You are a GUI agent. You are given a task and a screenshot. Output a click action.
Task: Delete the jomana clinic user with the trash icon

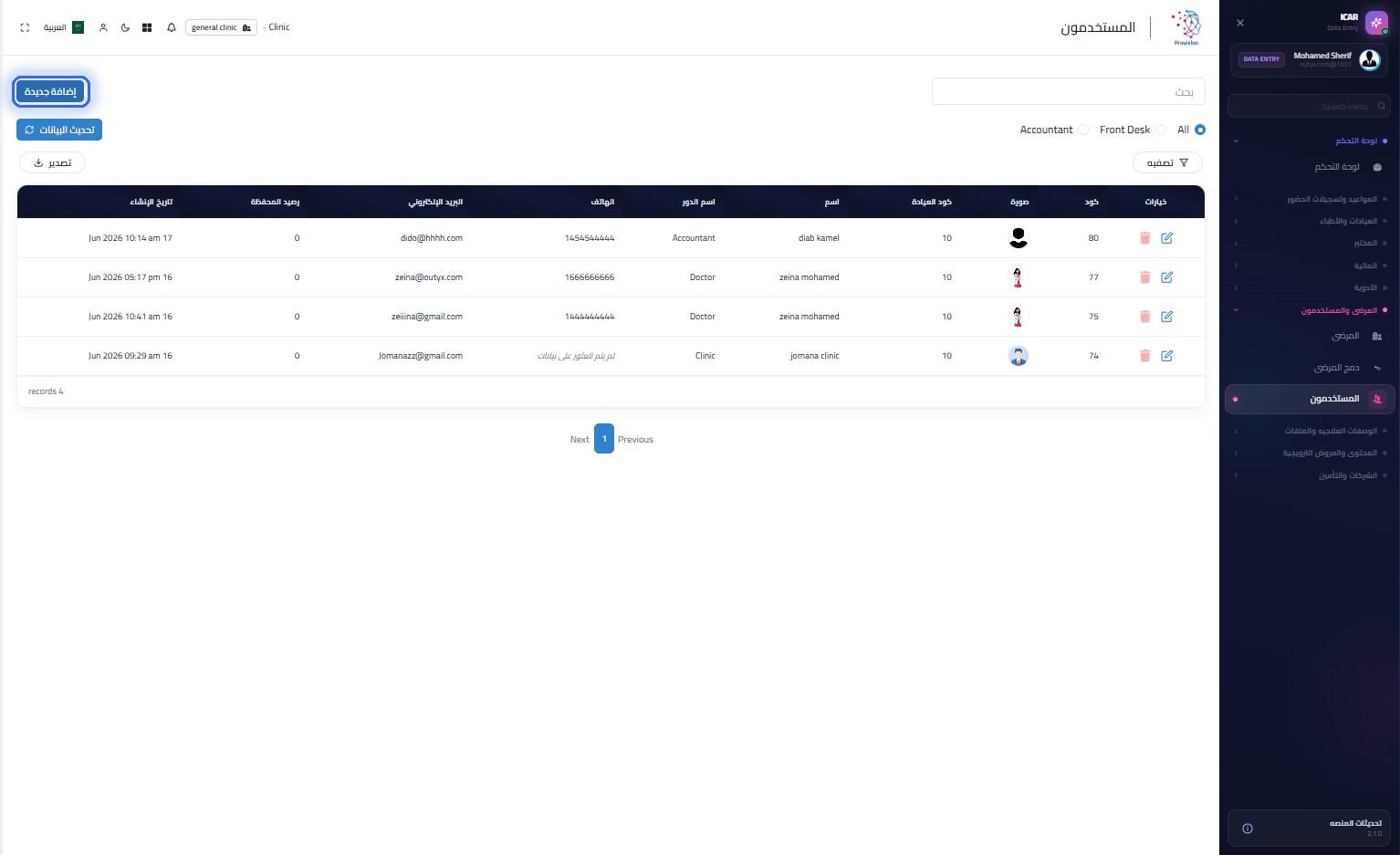(x=1144, y=356)
